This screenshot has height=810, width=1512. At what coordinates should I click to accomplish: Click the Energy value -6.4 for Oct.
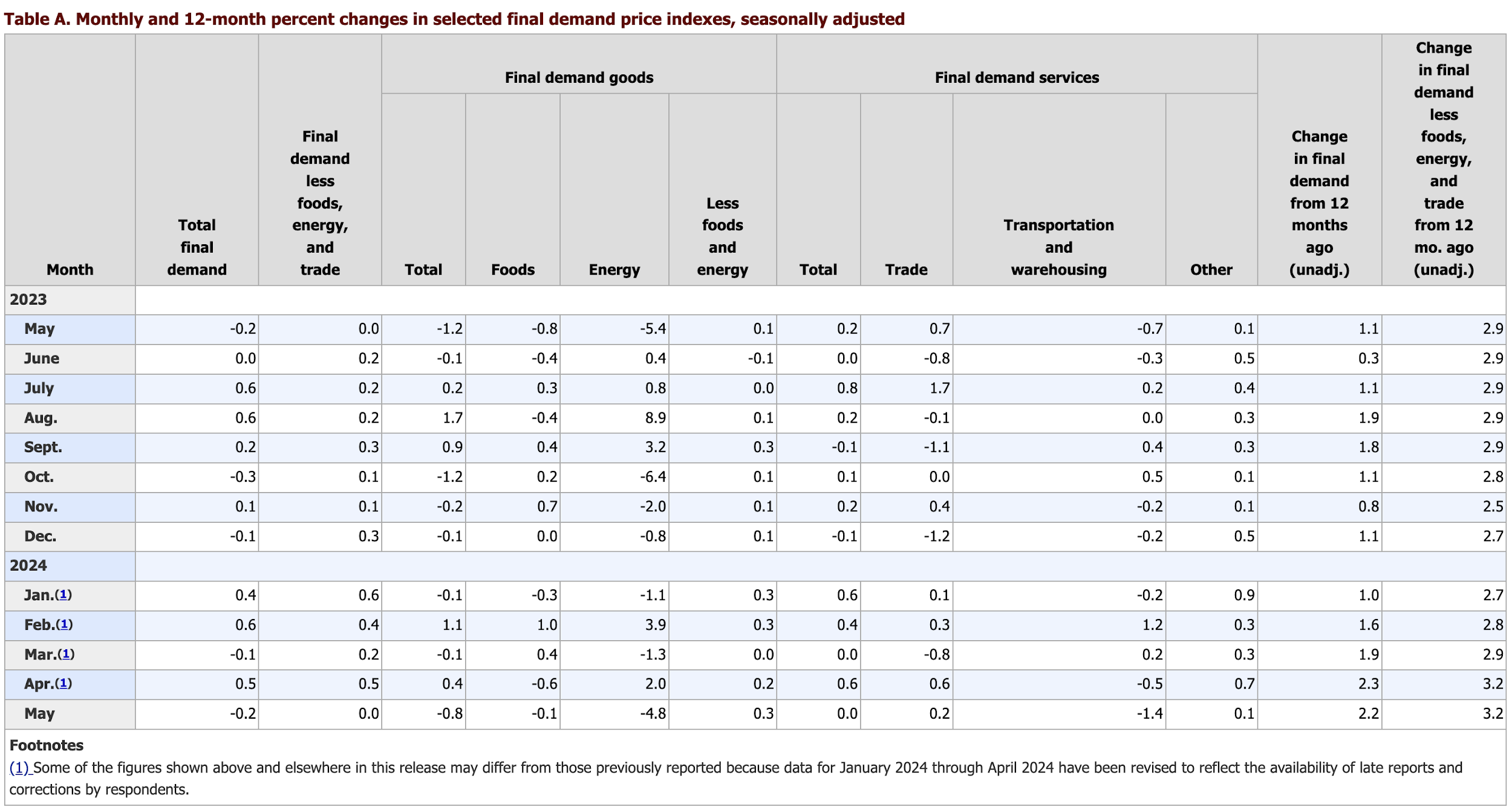click(653, 477)
